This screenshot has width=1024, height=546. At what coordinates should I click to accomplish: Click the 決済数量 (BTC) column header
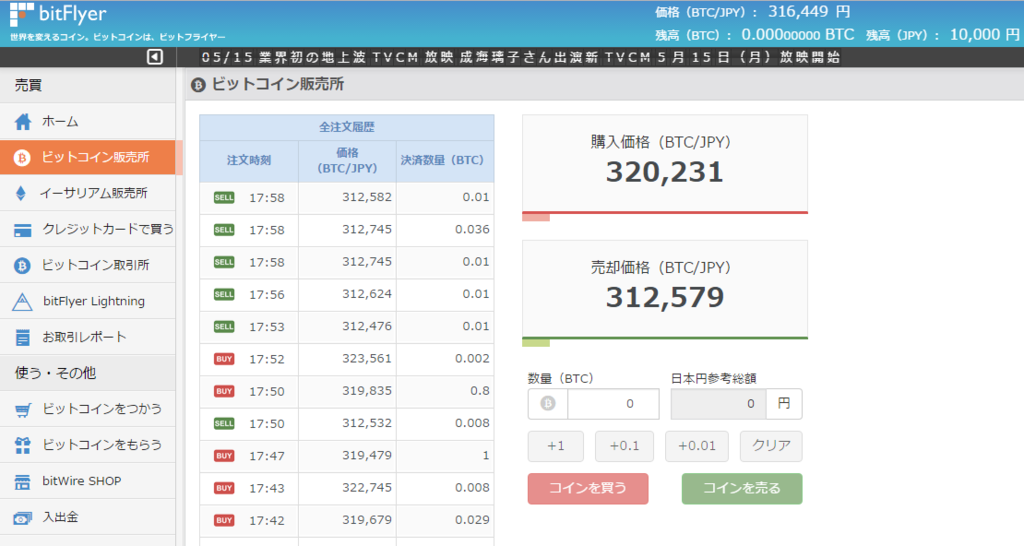(x=445, y=161)
